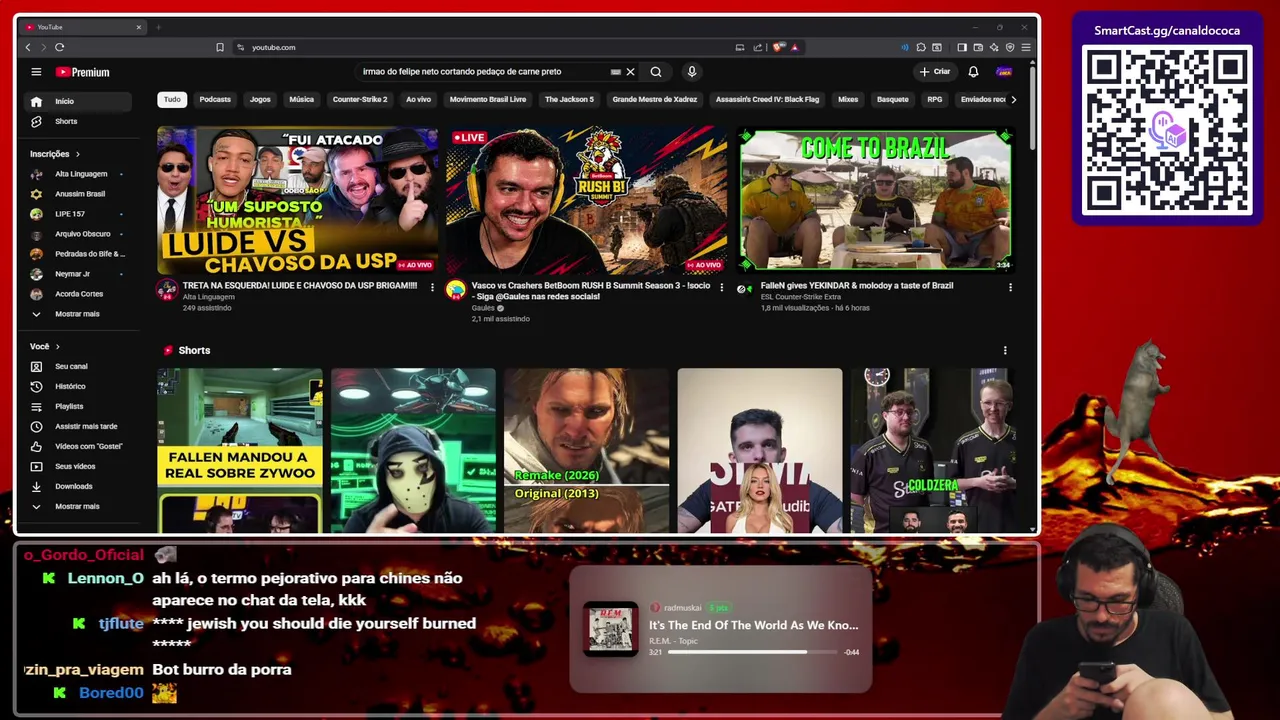The height and width of the screenshot is (720, 1280).
Task: Open site settings icon beside youtube.com
Action: tap(241, 47)
